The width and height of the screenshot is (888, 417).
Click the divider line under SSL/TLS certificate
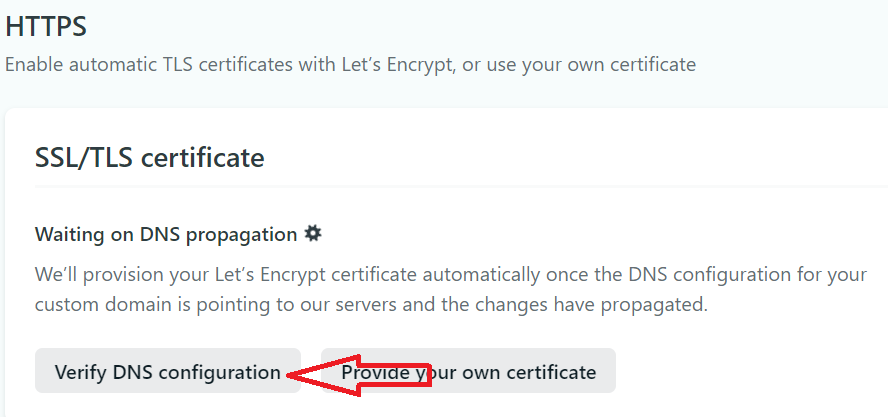point(461,186)
